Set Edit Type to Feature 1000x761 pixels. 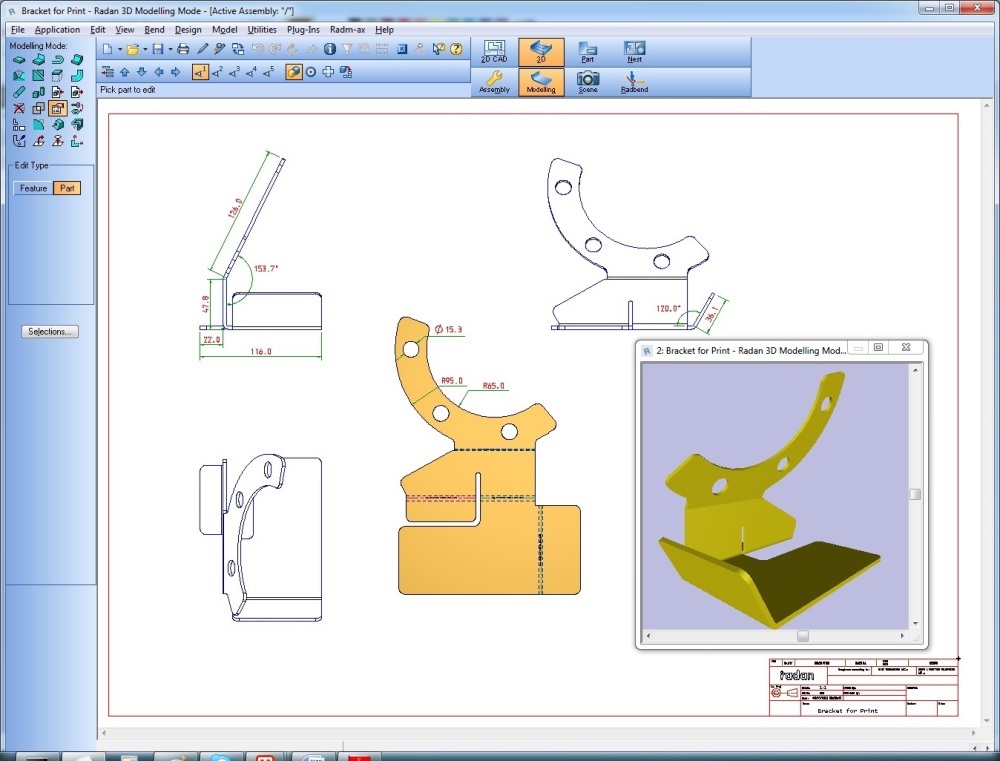33,188
